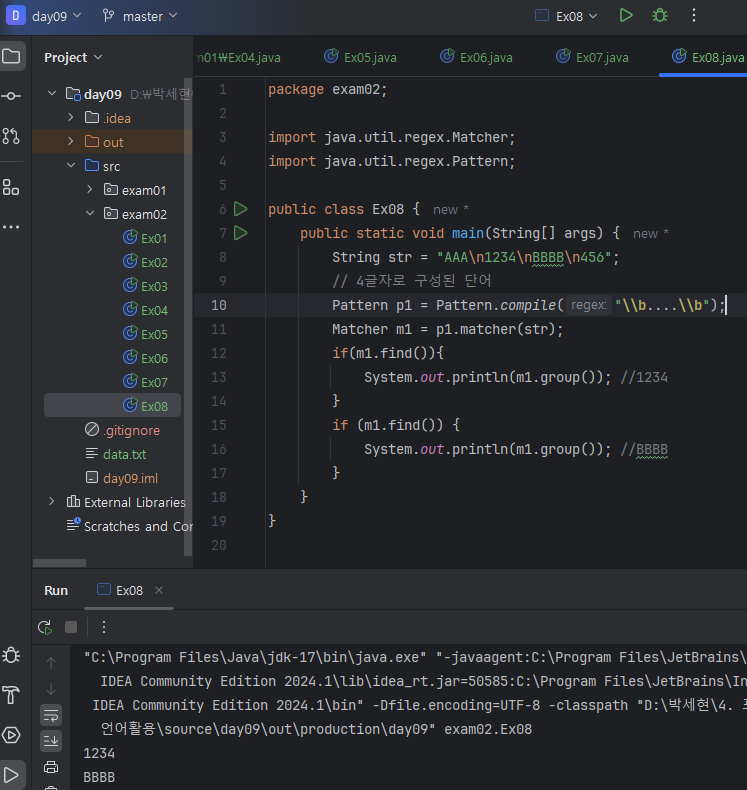Close the Ex08 tab in the Run panel
The width and height of the screenshot is (747, 790).
pos(159,590)
